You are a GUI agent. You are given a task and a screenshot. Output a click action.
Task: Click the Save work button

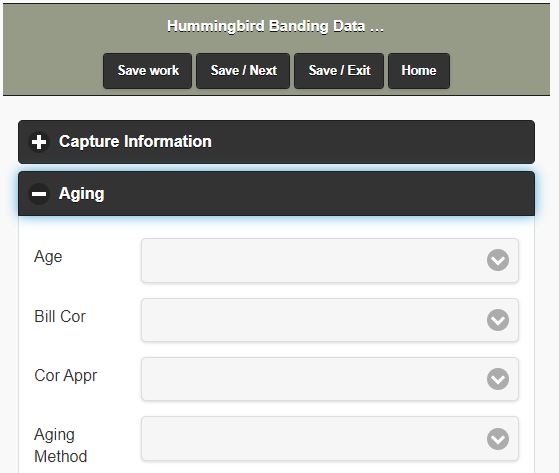click(148, 71)
